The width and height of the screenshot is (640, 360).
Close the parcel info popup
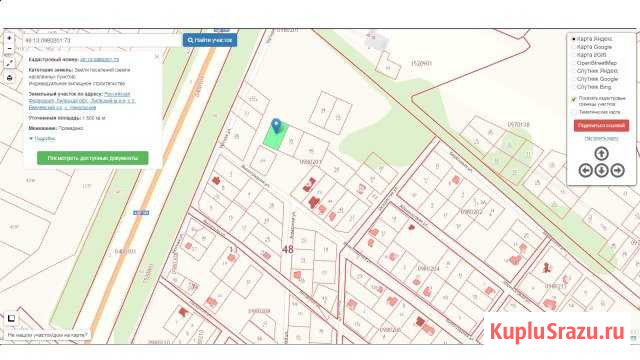point(157,57)
